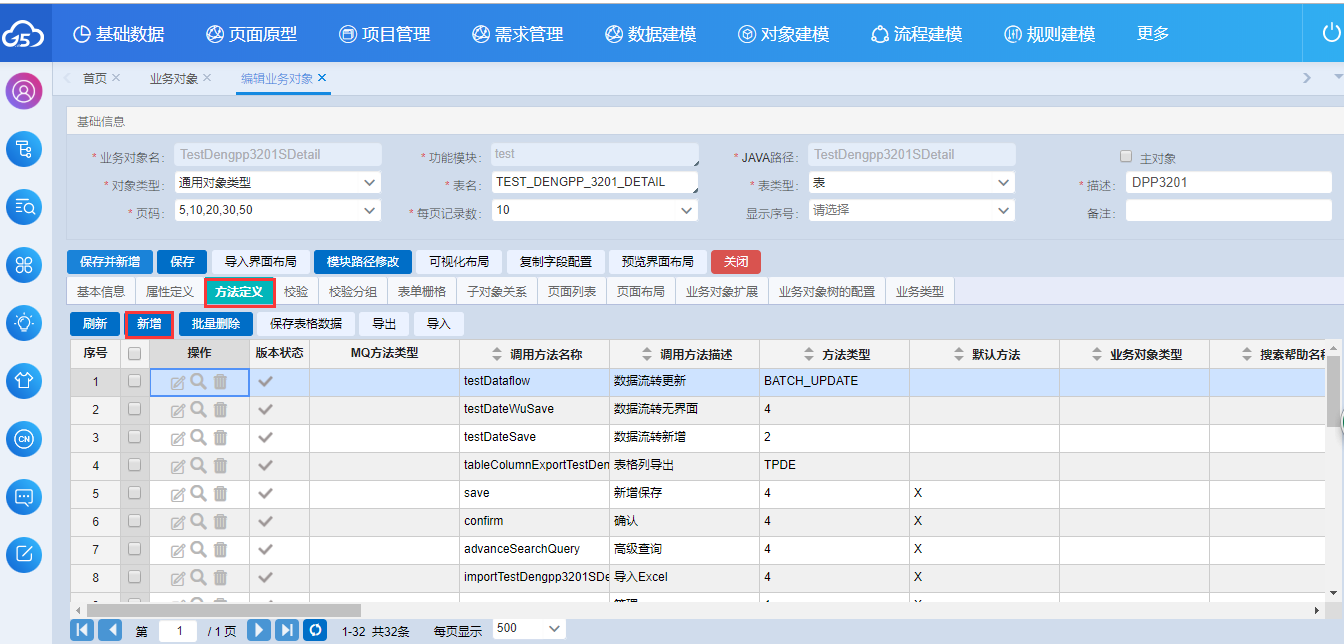Click the chat message sidebar icon
The height and width of the screenshot is (644, 1344).
pos(24,496)
